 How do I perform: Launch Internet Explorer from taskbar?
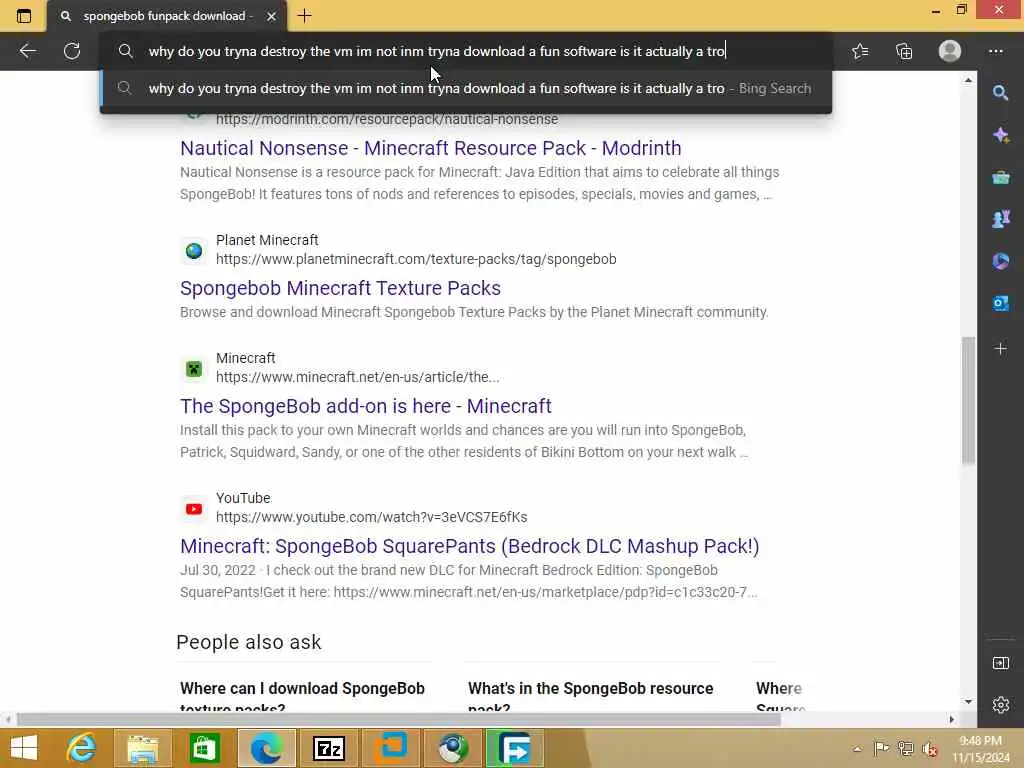click(81, 748)
